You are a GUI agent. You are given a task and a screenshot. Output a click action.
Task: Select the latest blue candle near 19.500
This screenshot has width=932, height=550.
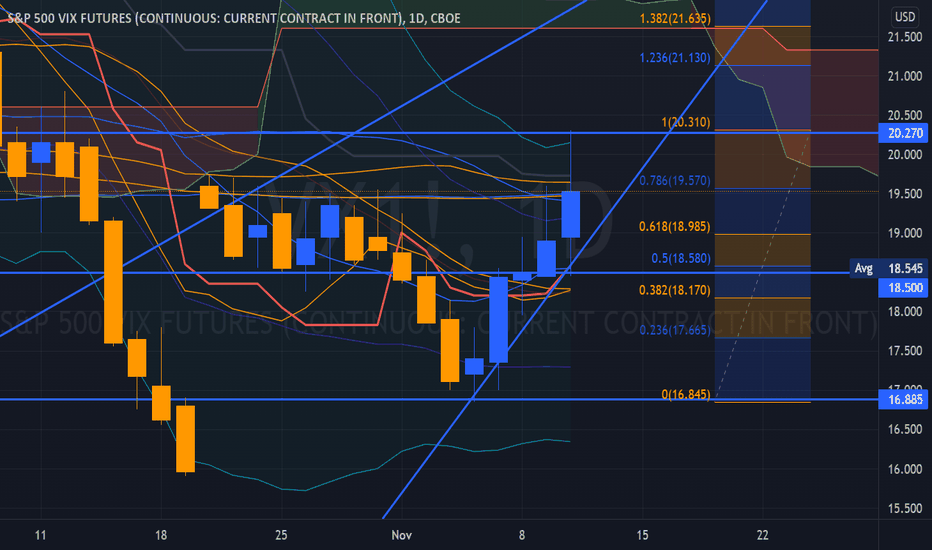tap(571, 215)
